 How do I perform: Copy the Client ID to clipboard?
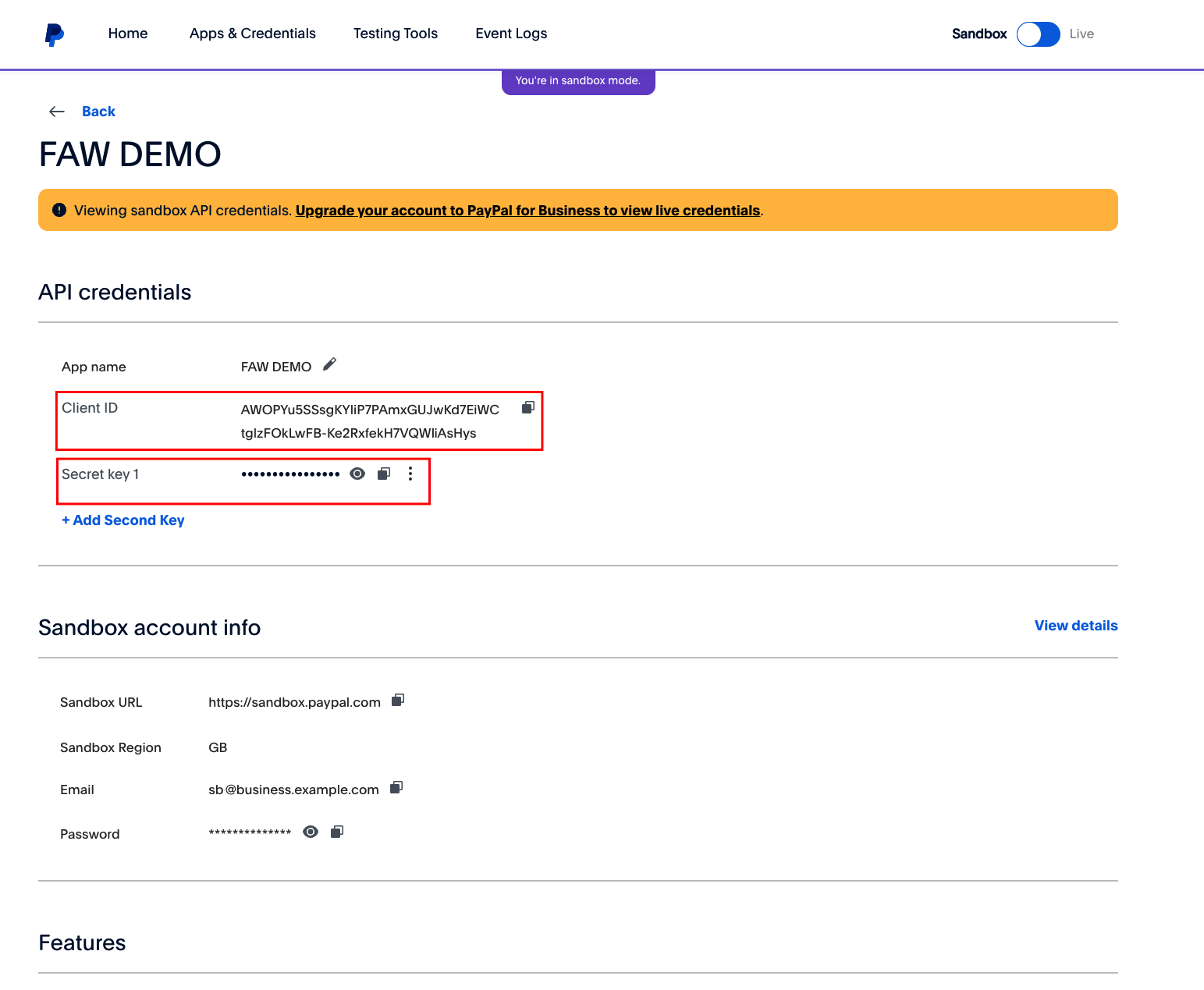(x=528, y=407)
